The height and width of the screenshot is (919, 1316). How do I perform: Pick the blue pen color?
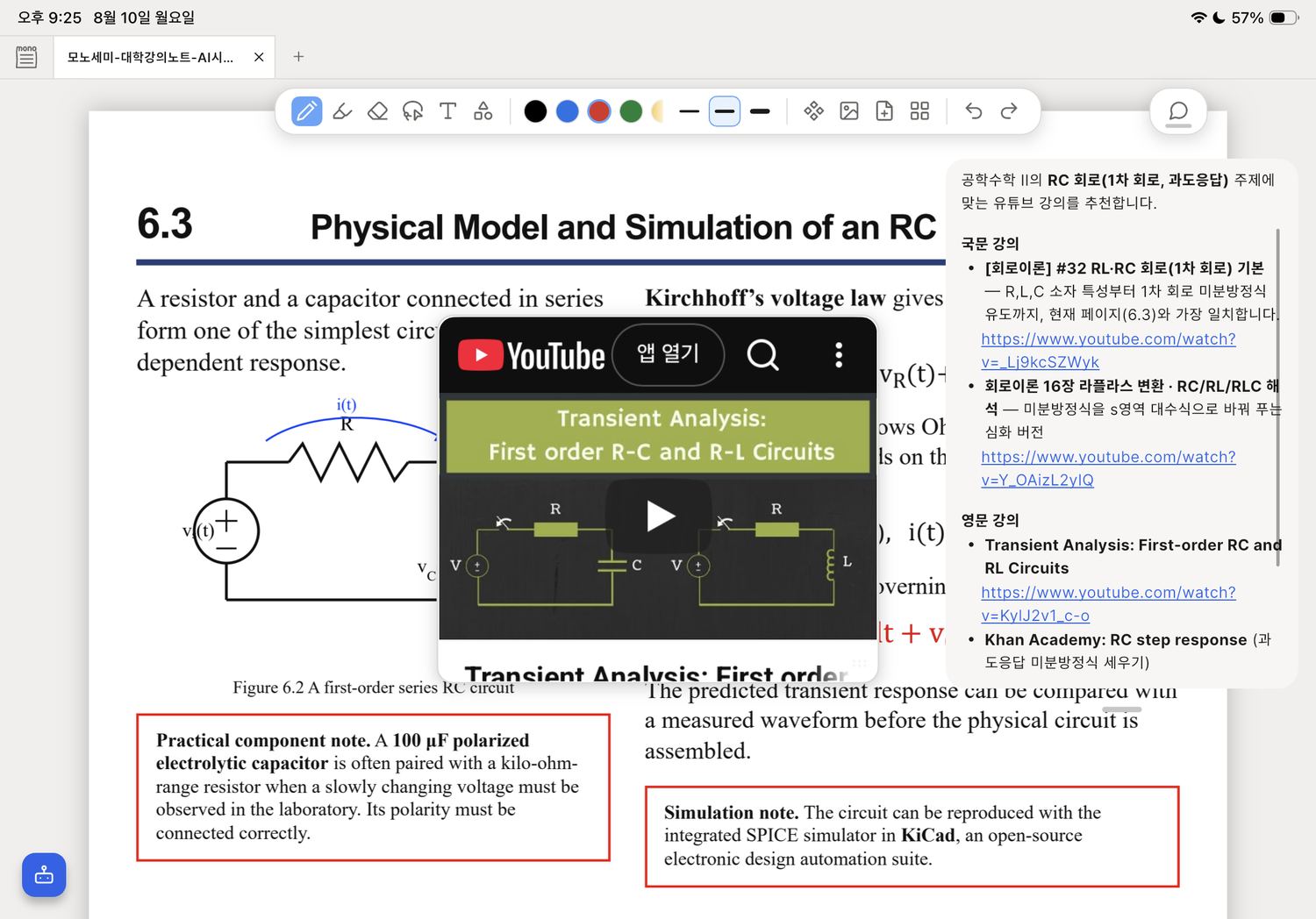tap(568, 111)
